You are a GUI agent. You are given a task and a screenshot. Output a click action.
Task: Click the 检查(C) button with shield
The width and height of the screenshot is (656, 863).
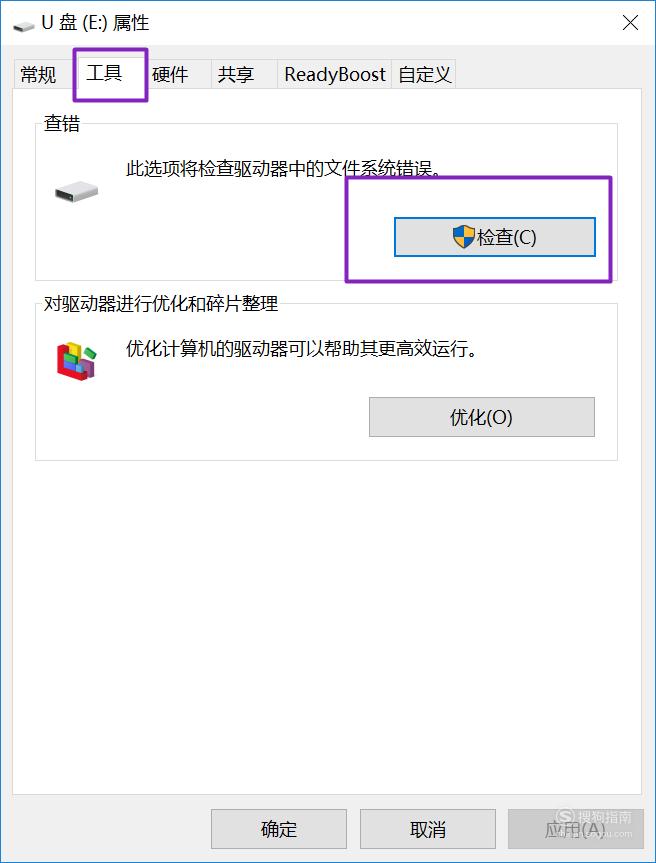point(495,237)
